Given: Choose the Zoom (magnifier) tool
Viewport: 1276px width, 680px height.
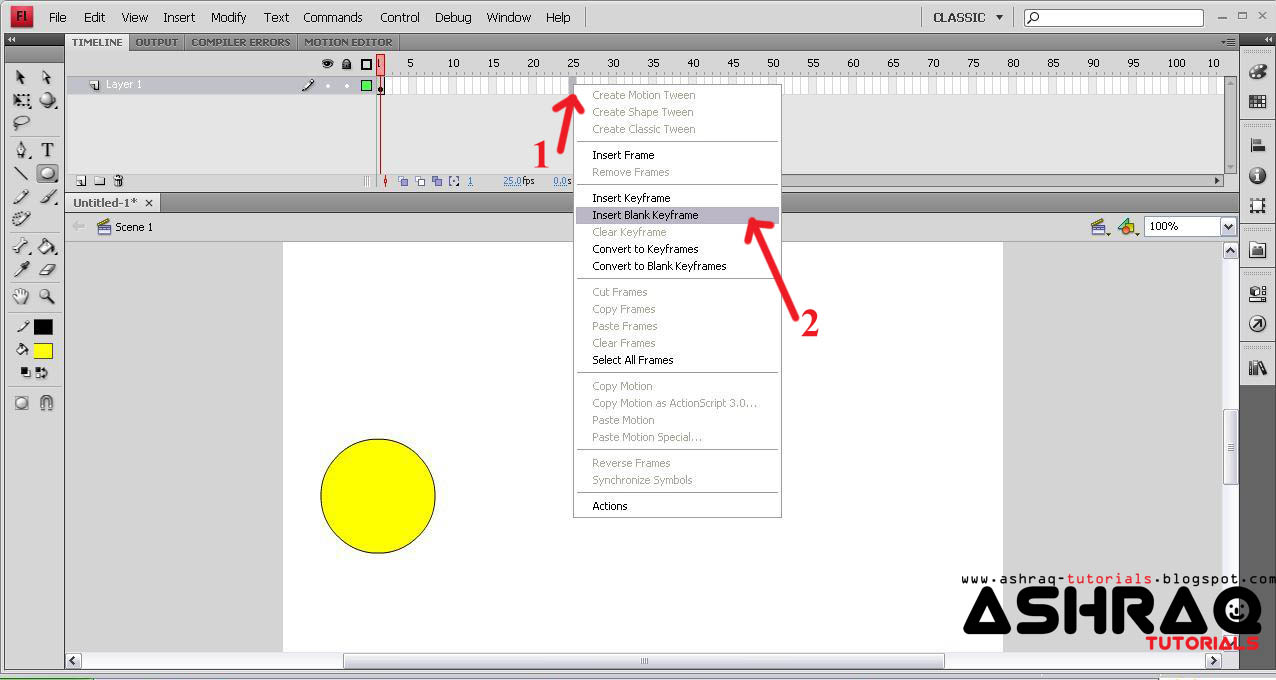Looking at the screenshot, I should 47,295.
